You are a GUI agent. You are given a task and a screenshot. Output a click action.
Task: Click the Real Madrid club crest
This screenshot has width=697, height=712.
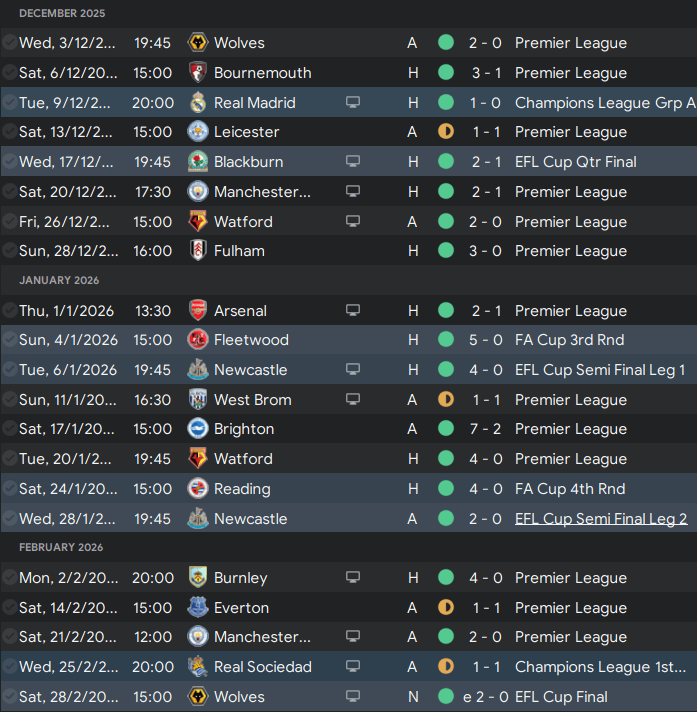tap(198, 103)
